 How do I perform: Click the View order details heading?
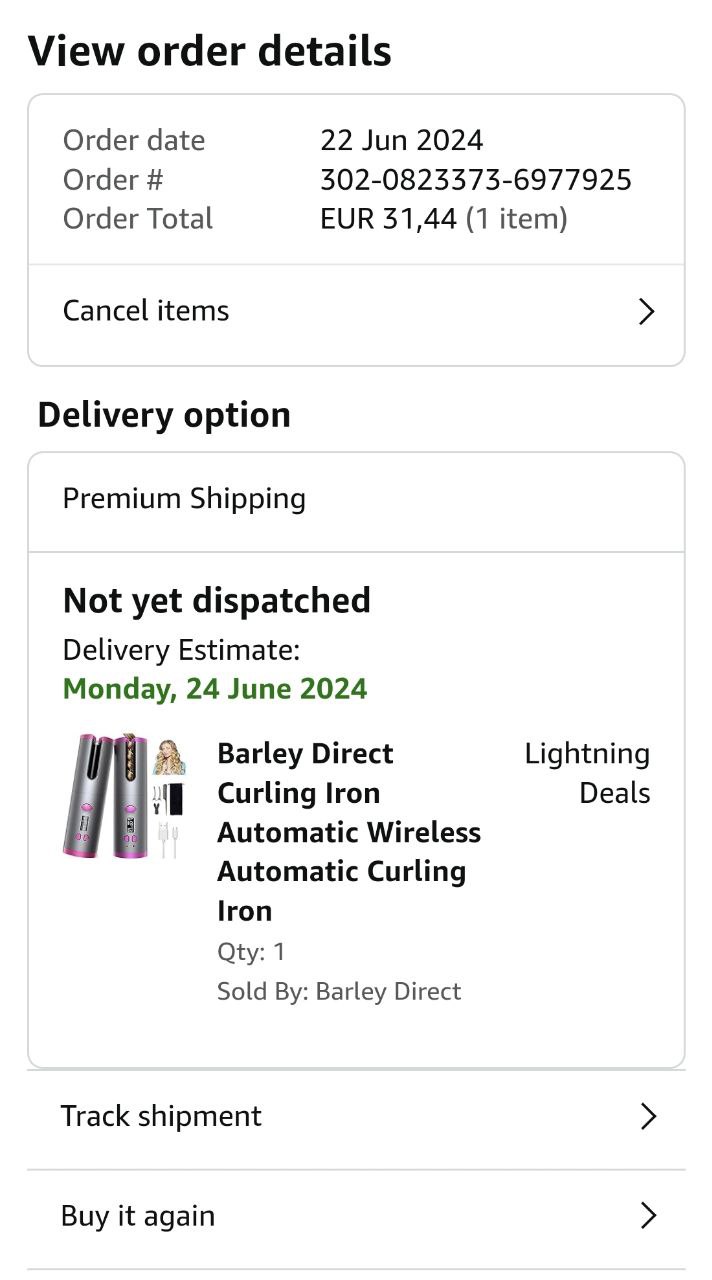(210, 51)
